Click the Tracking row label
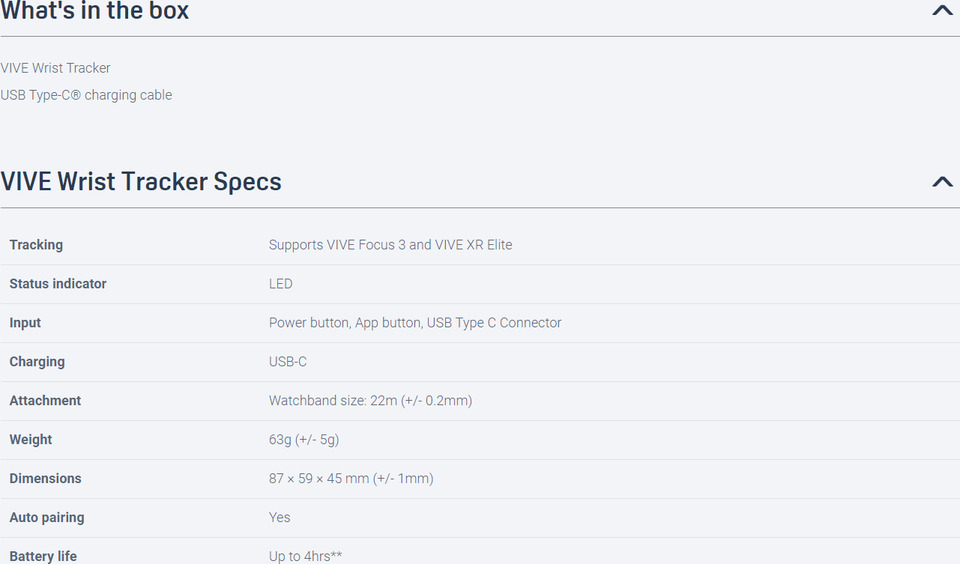The width and height of the screenshot is (960, 564). (36, 245)
